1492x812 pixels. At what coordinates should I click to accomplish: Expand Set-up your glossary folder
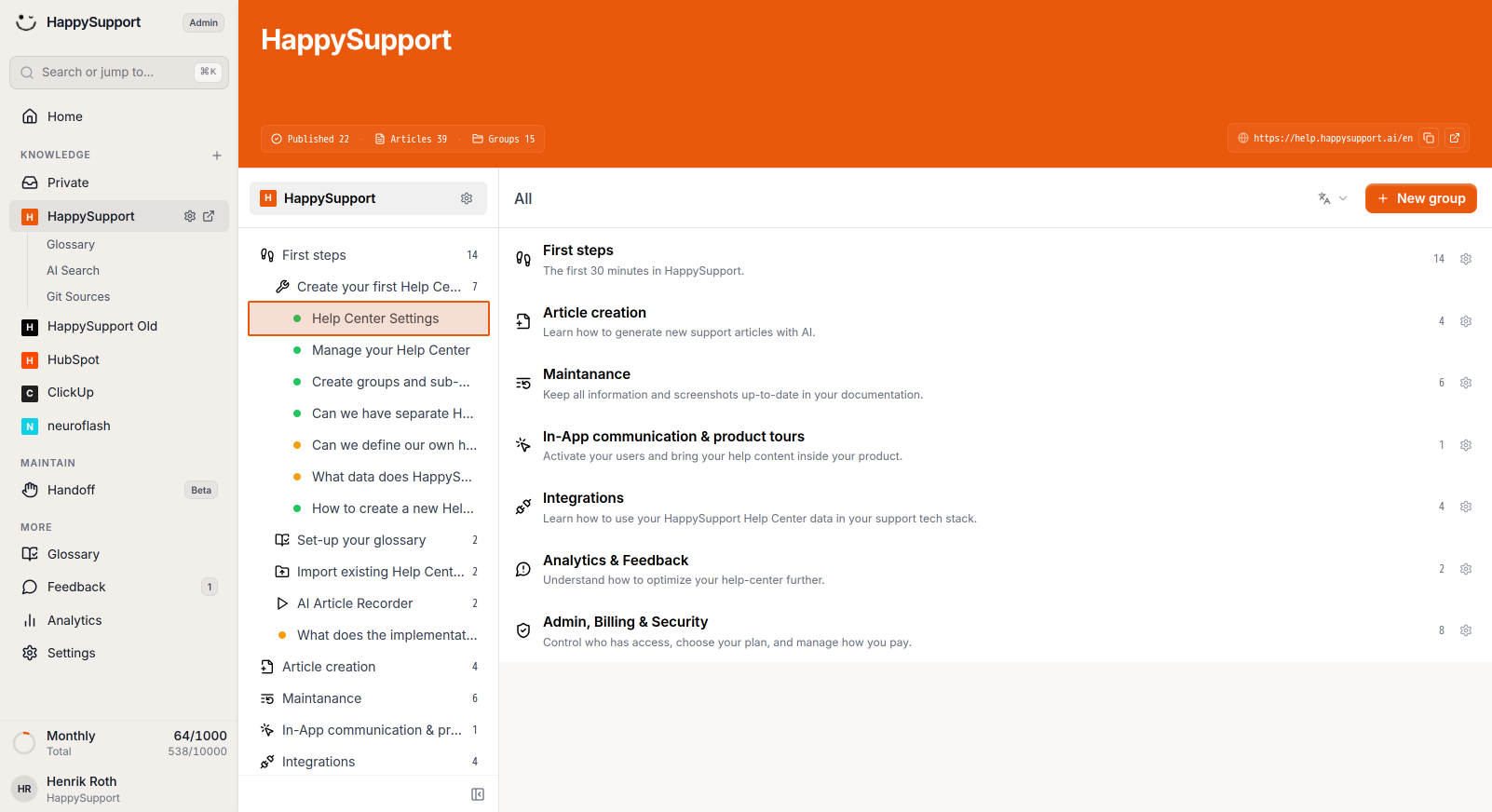[369, 540]
